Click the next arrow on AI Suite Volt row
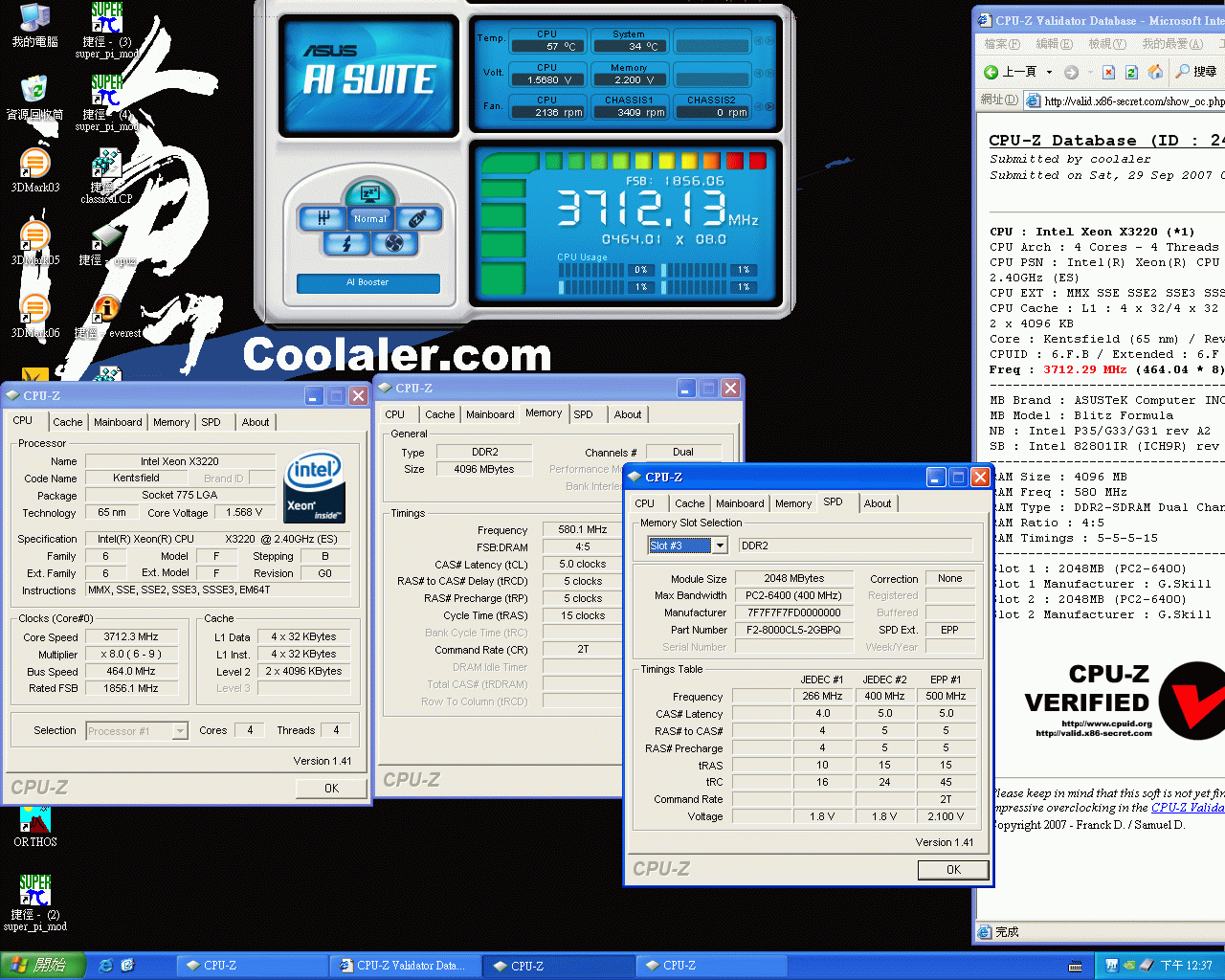The height and width of the screenshot is (980, 1225). [x=769, y=73]
